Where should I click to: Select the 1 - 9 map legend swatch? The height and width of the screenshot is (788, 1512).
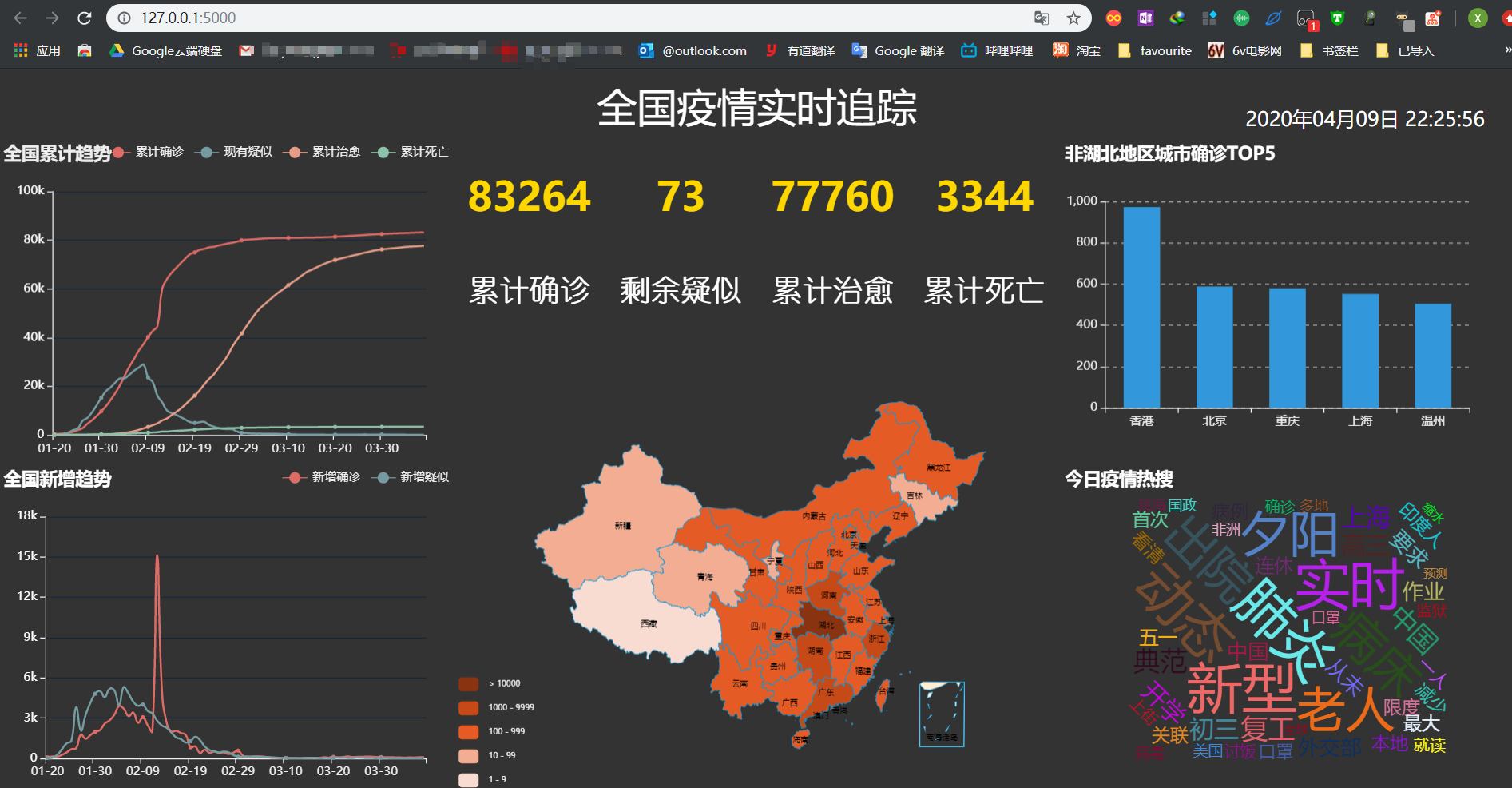pos(469,780)
